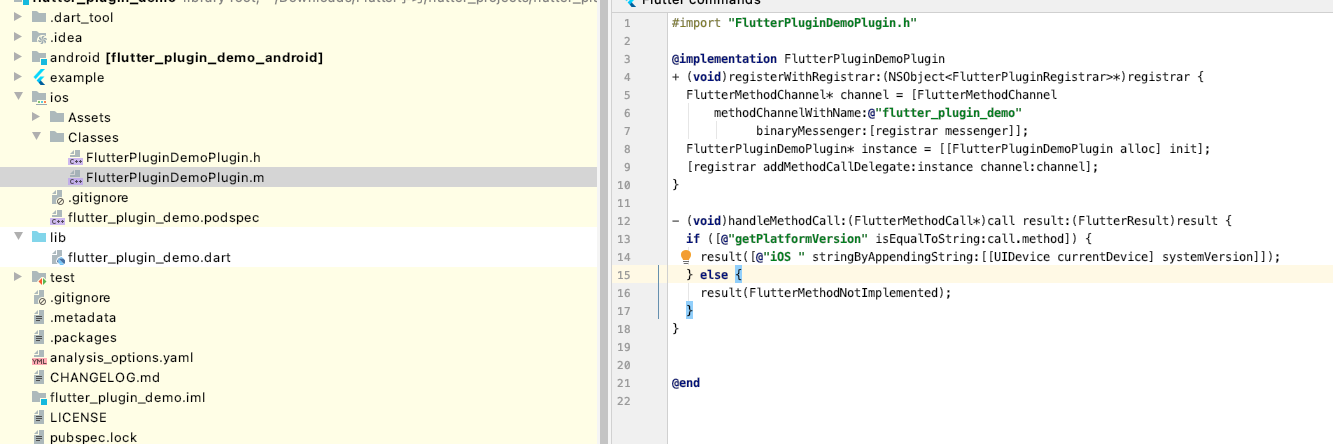Screen dimensions: 1333x444
Task: Select LICENSE file in project tree
Action: pyautogui.click(x=78, y=417)
